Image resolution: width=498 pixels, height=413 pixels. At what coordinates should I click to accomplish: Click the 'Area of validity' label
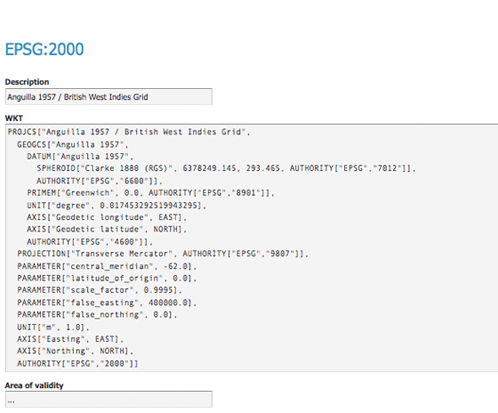coord(34,385)
